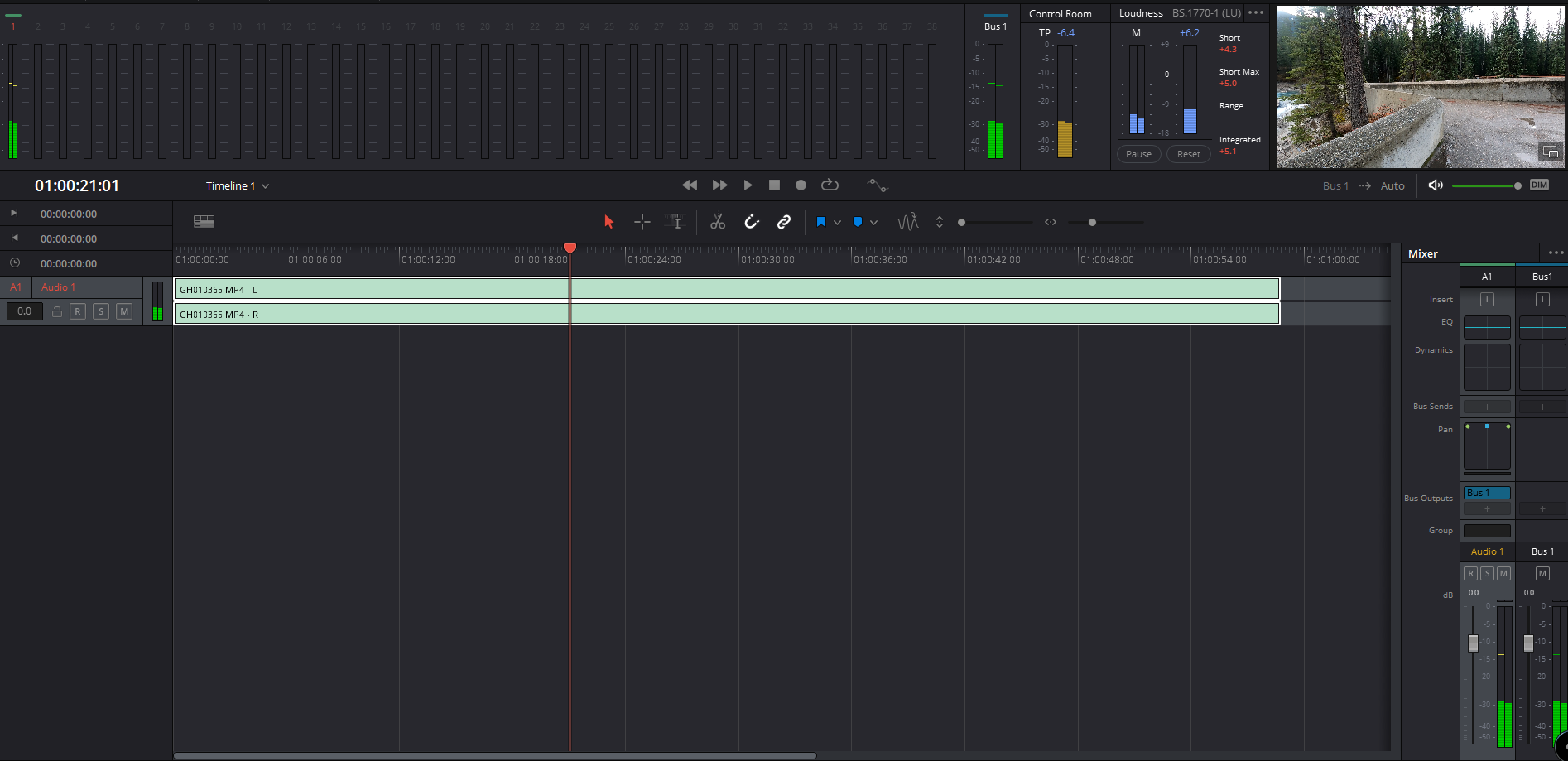Click the video preview thumbnail
1568x761 pixels.
click(1420, 87)
